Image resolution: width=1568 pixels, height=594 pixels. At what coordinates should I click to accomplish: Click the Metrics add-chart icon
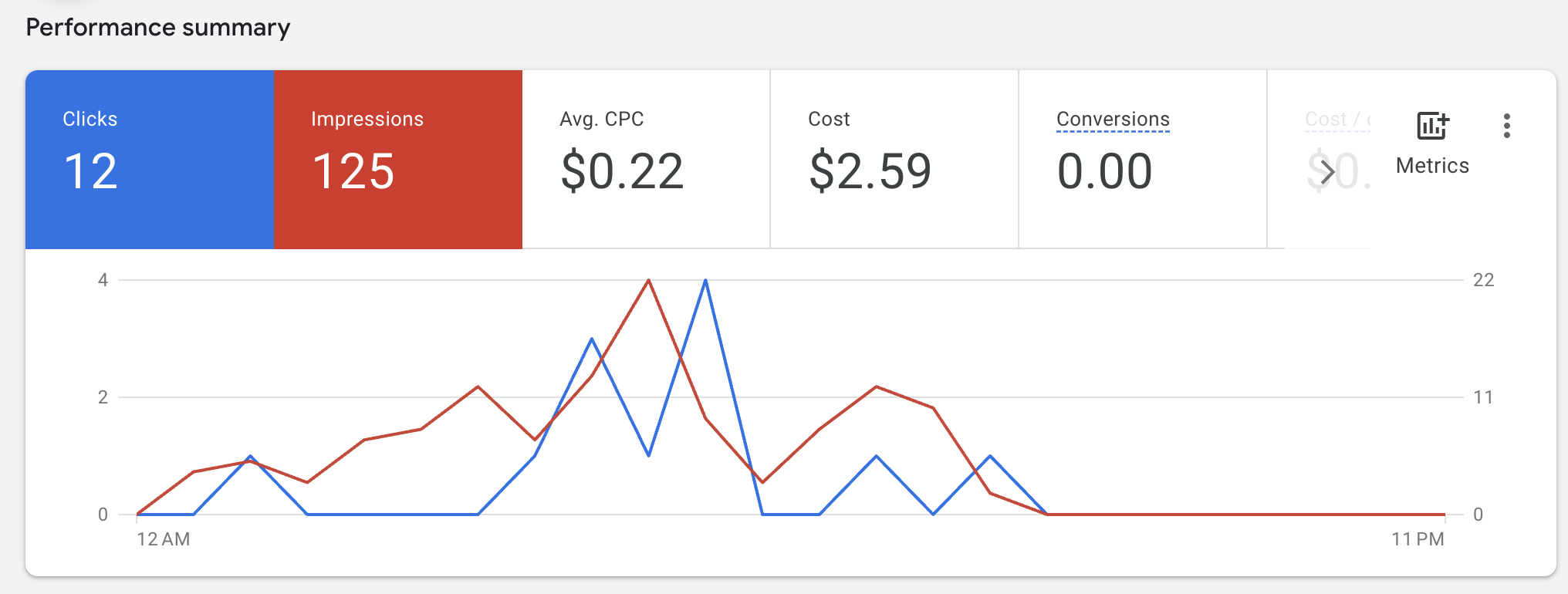1432,126
